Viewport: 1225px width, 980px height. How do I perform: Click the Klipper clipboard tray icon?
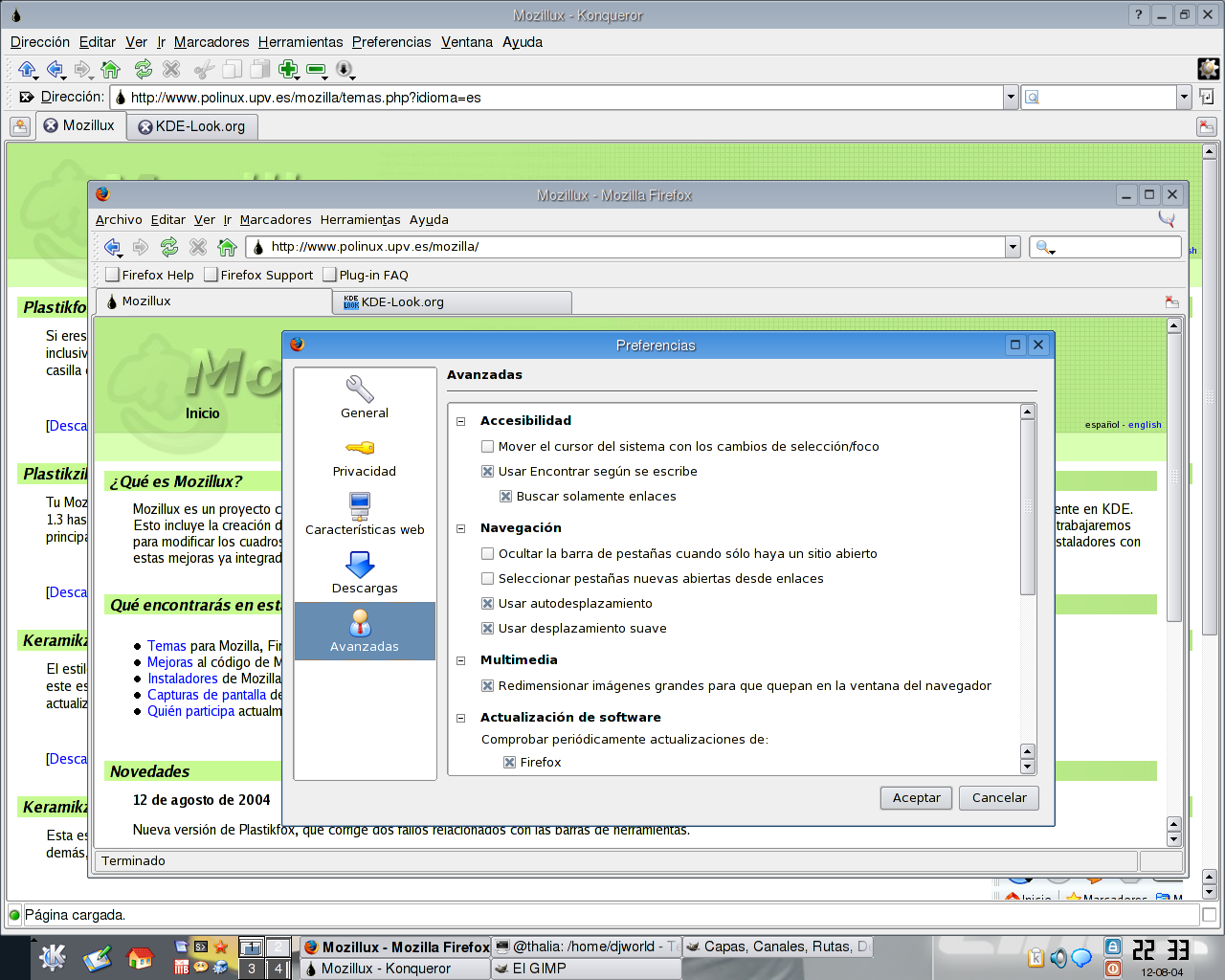click(x=1036, y=958)
